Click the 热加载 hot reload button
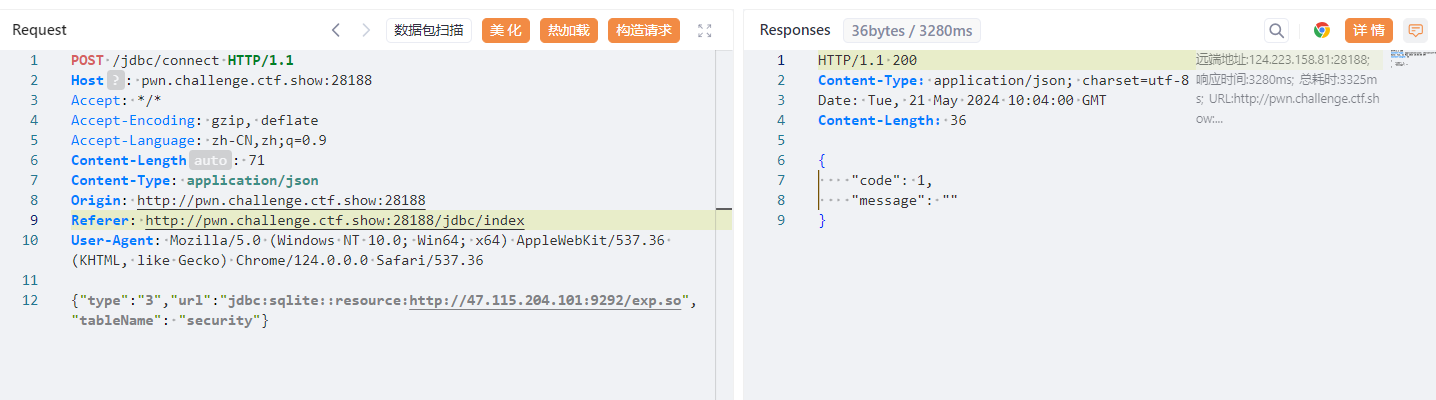The height and width of the screenshot is (400, 1436). pos(568,30)
